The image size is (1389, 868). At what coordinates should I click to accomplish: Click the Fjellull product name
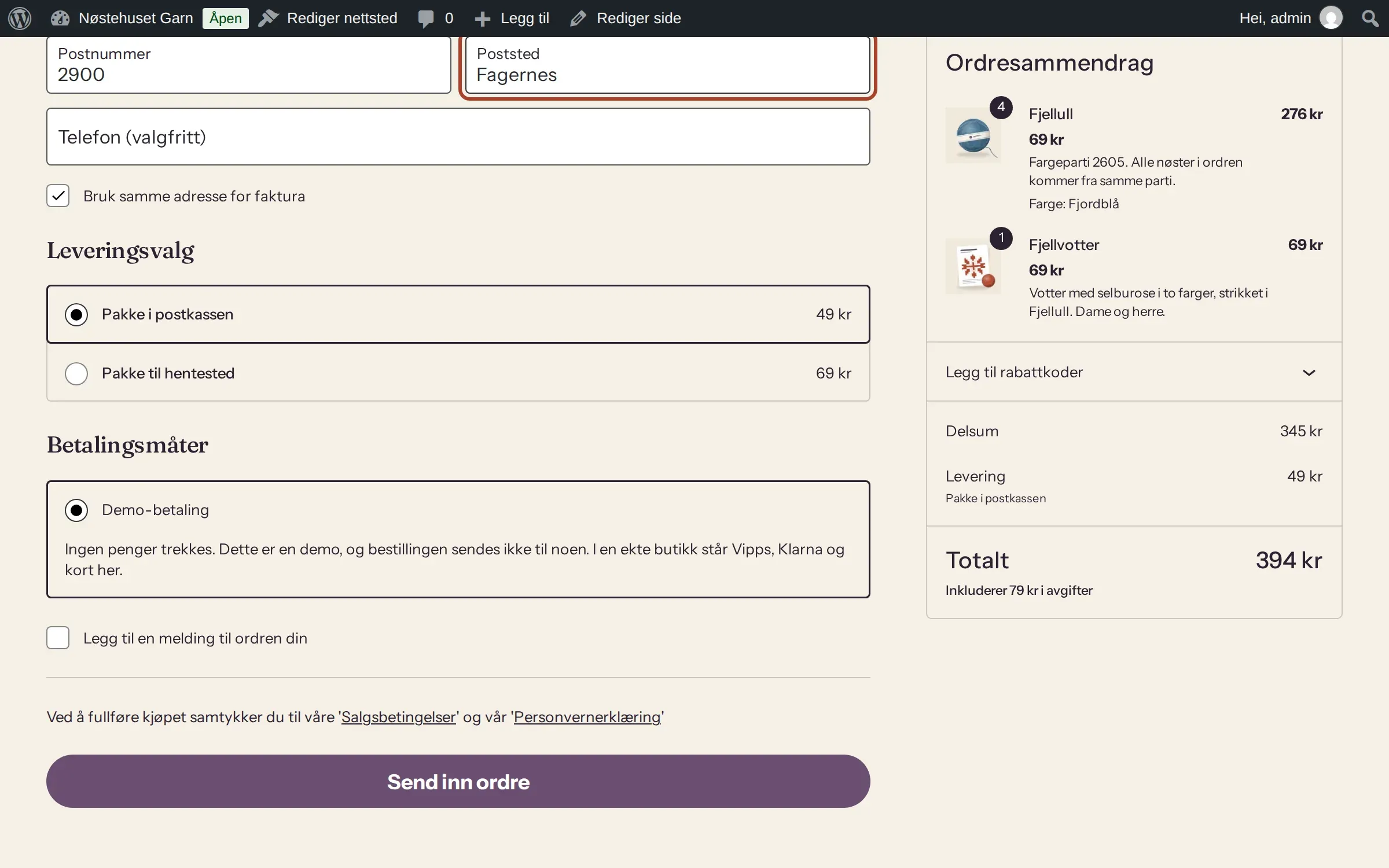tap(1051, 114)
